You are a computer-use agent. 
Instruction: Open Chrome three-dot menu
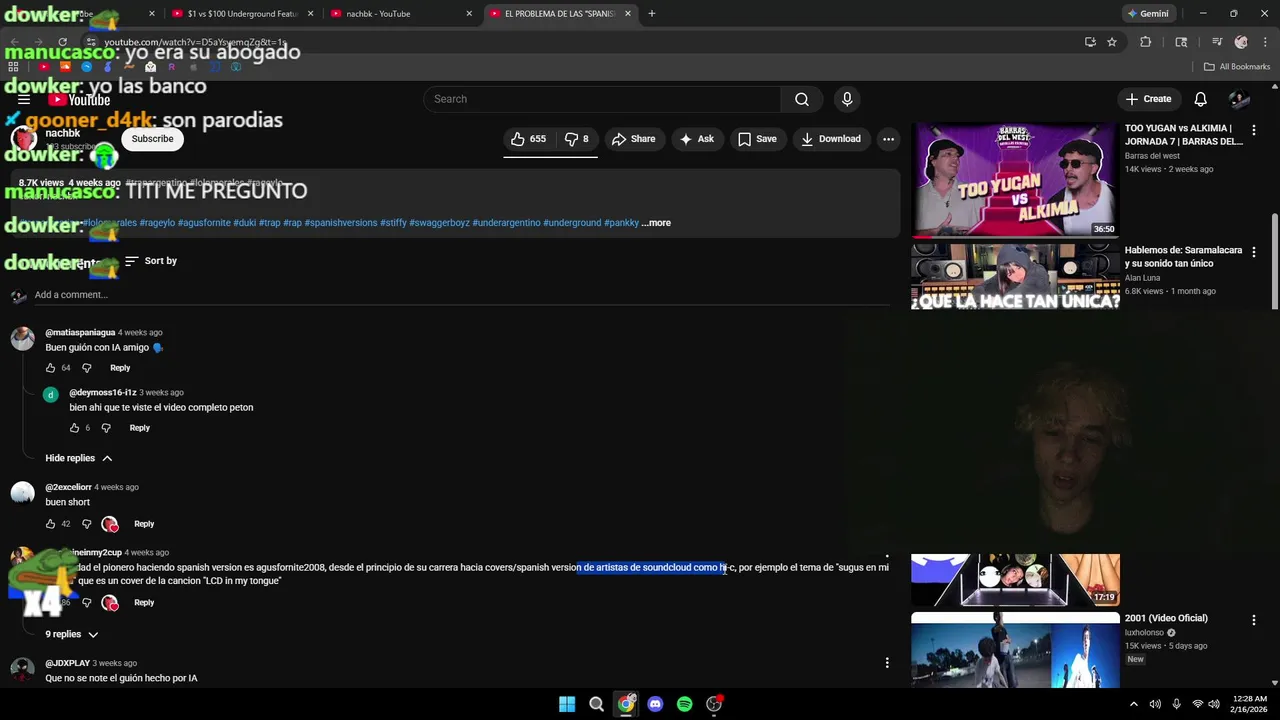tap(1265, 42)
